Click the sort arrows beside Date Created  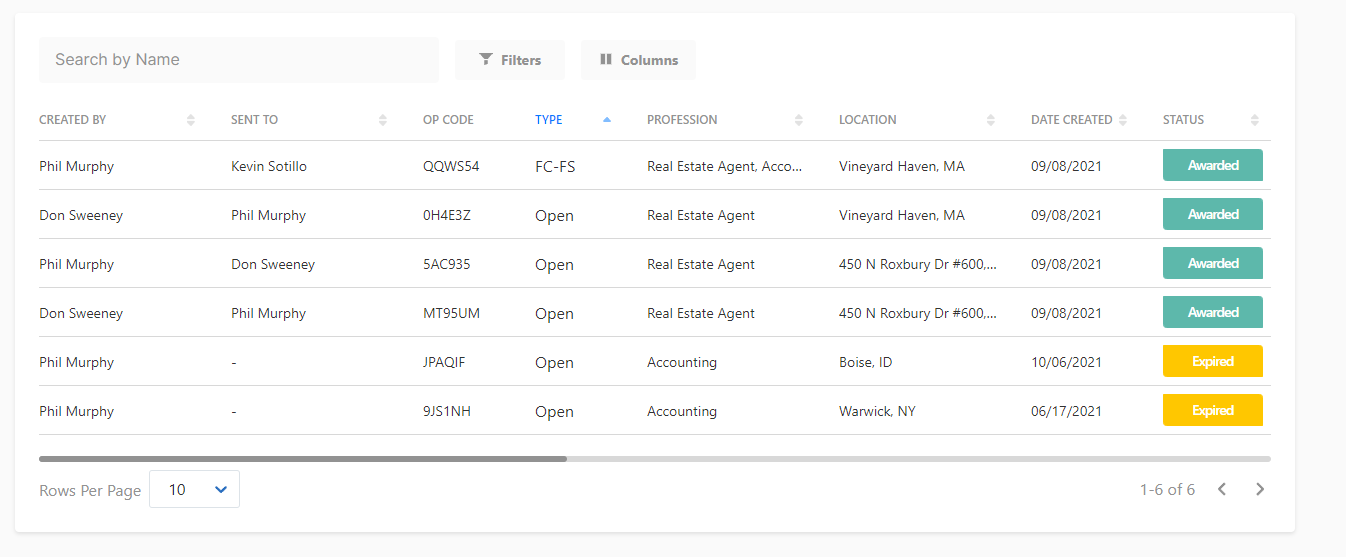tap(1123, 120)
